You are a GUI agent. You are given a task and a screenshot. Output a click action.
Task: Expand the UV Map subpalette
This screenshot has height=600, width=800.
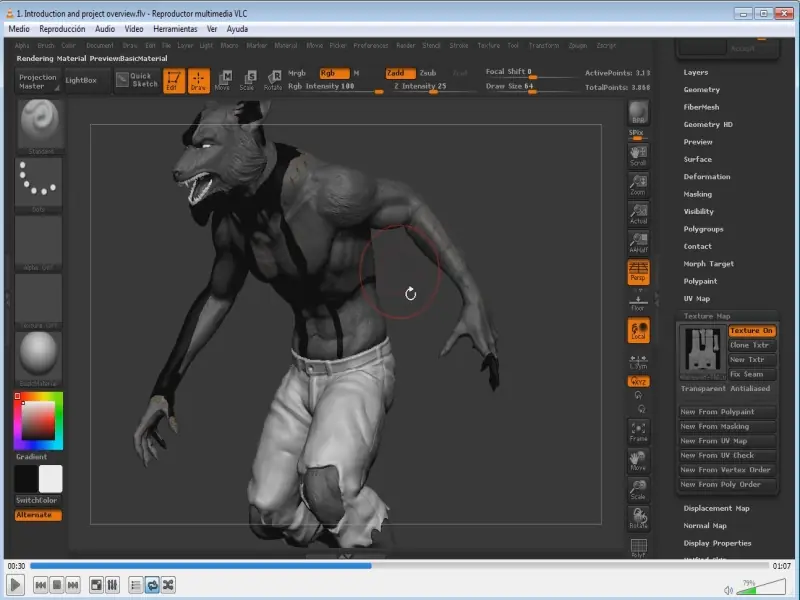pyautogui.click(x=696, y=298)
